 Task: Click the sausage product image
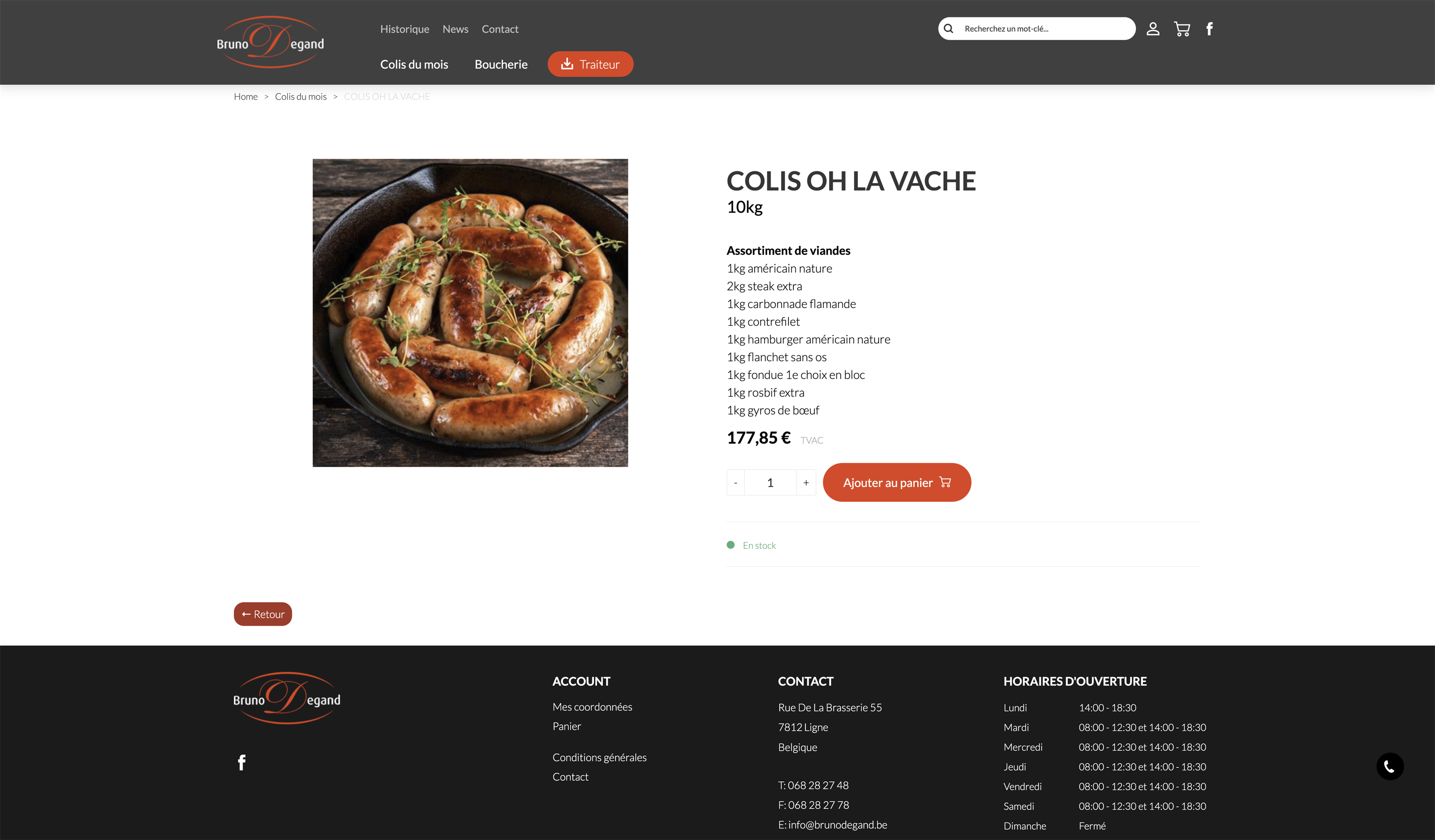470,313
